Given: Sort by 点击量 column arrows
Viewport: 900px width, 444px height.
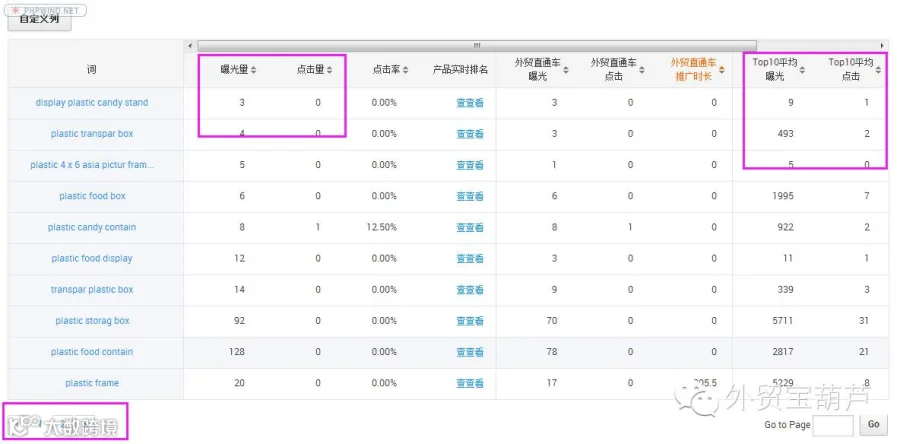Looking at the screenshot, I should (329, 70).
